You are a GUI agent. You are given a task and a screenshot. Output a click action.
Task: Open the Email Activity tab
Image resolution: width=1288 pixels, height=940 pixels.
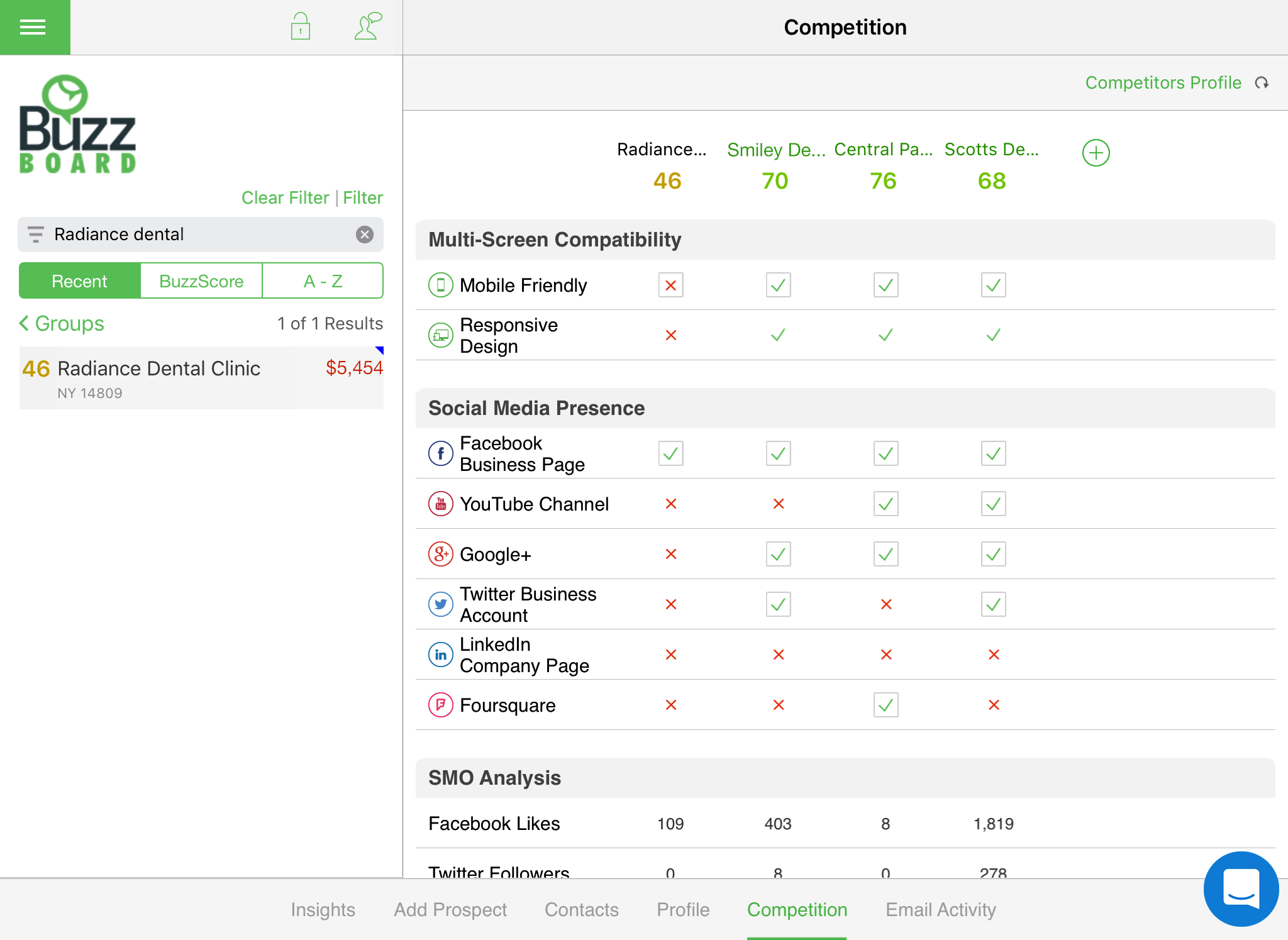(940, 909)
